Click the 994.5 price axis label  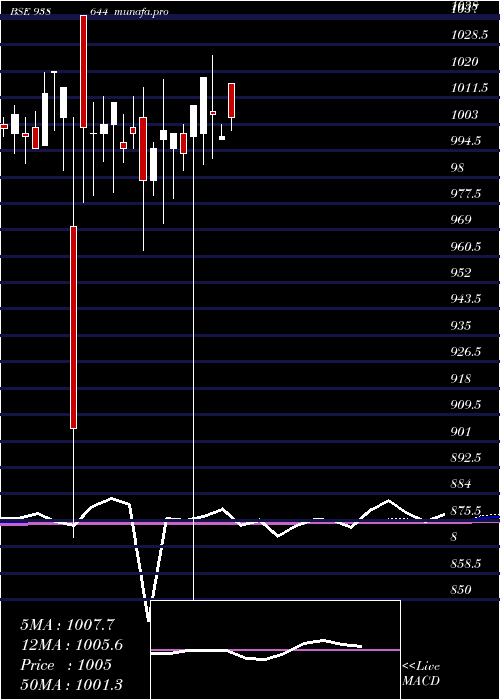(466, 141)
